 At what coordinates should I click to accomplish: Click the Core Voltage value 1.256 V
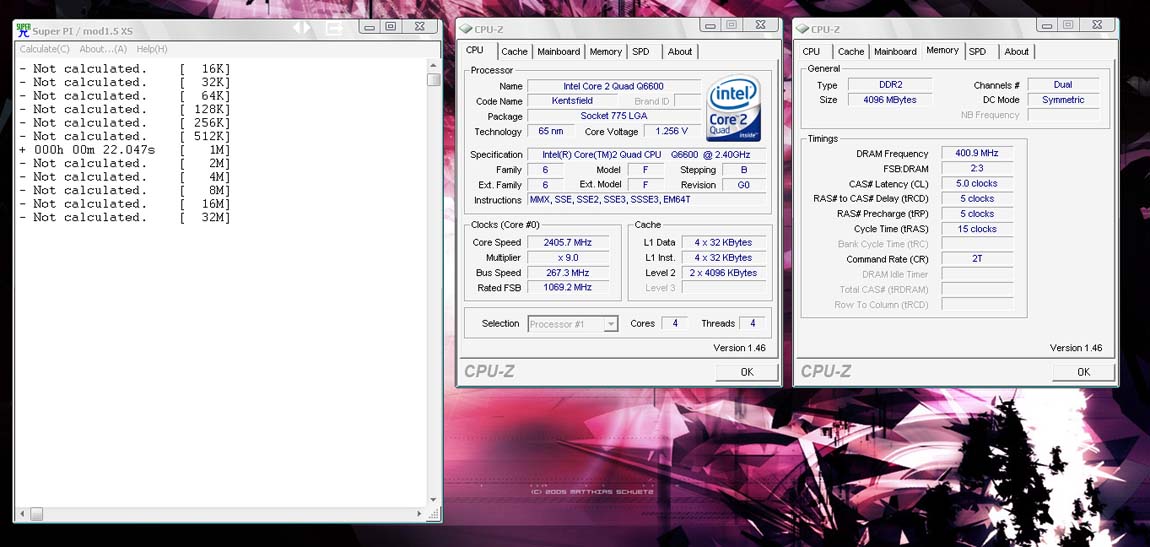[x=673, y=131]
